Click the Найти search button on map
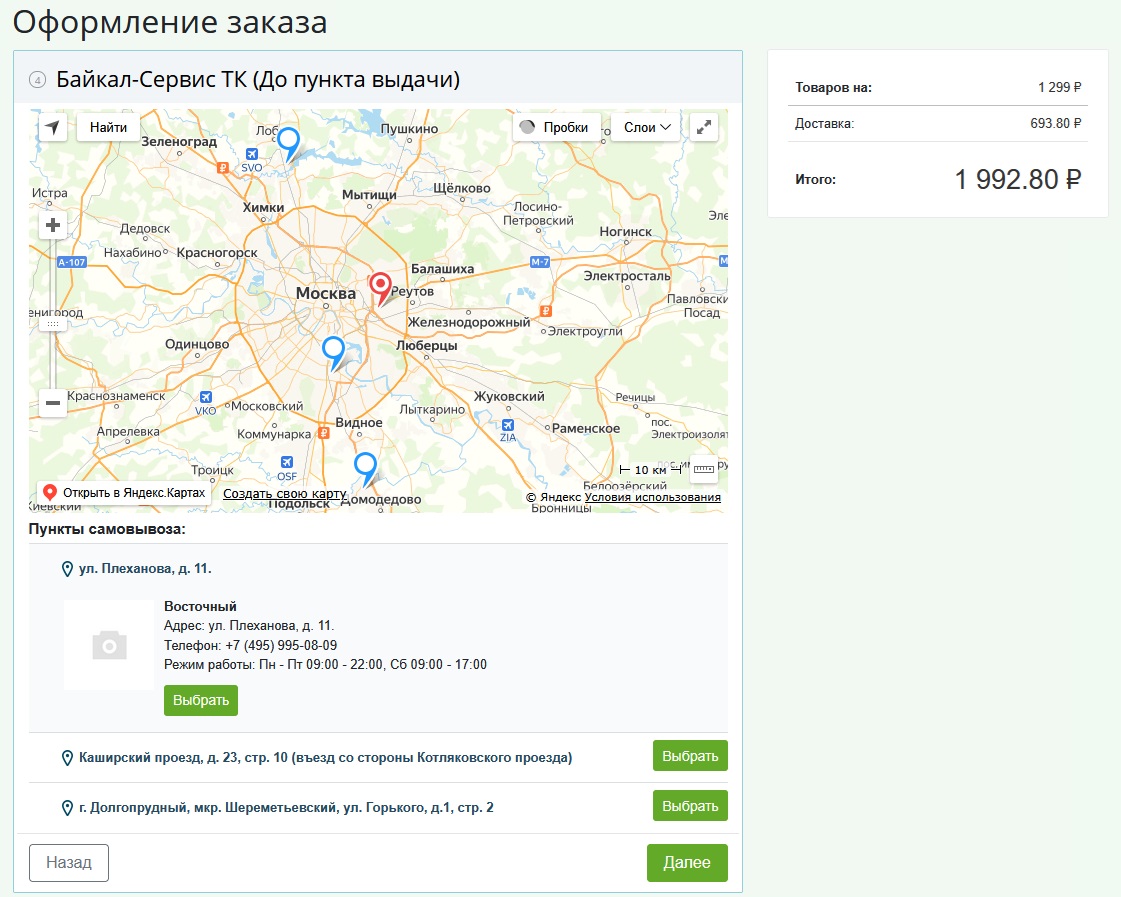 click(x=108, y=127)
